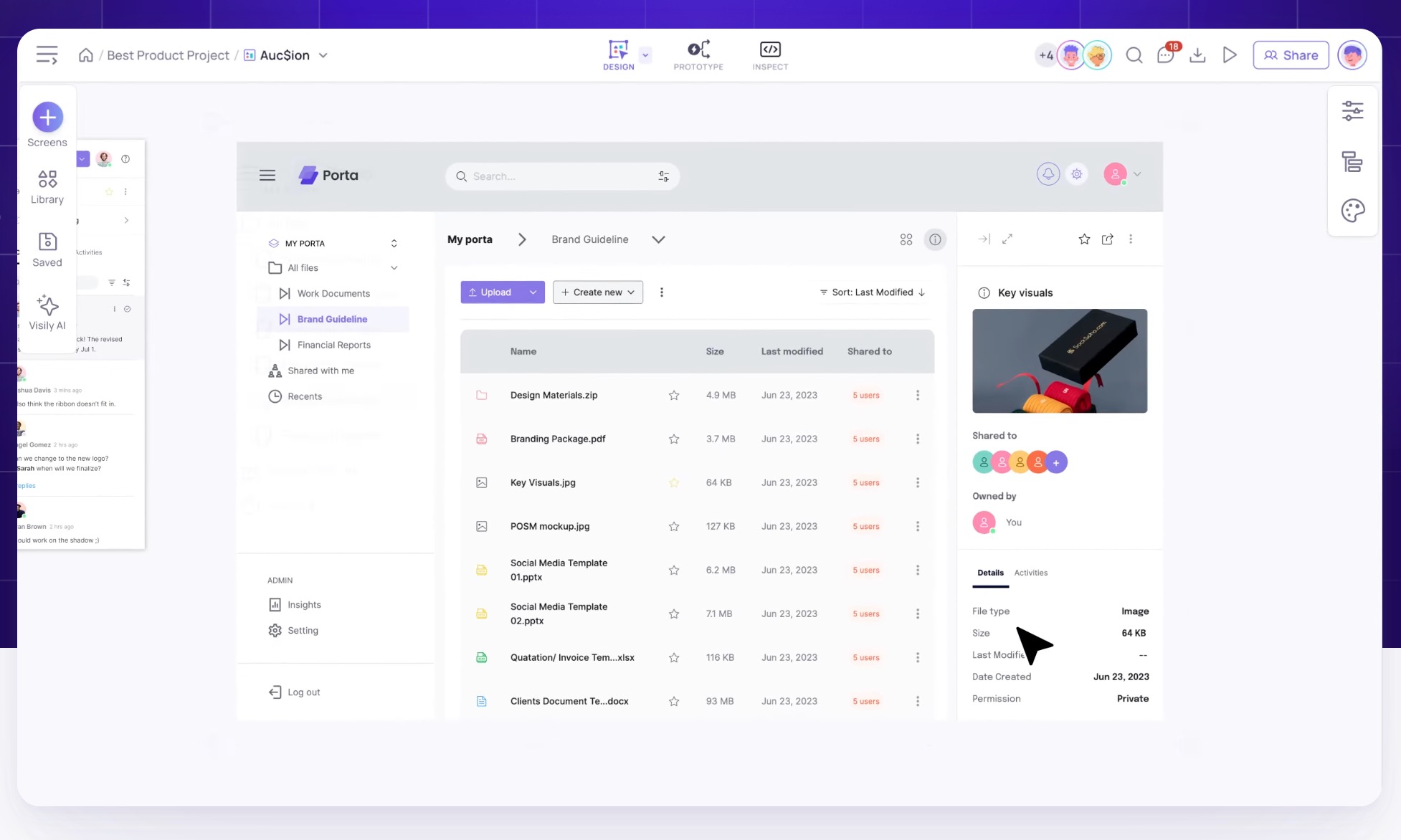Click the color palette theme icon
This screenshot has width=1401, height=840.
1352,211
